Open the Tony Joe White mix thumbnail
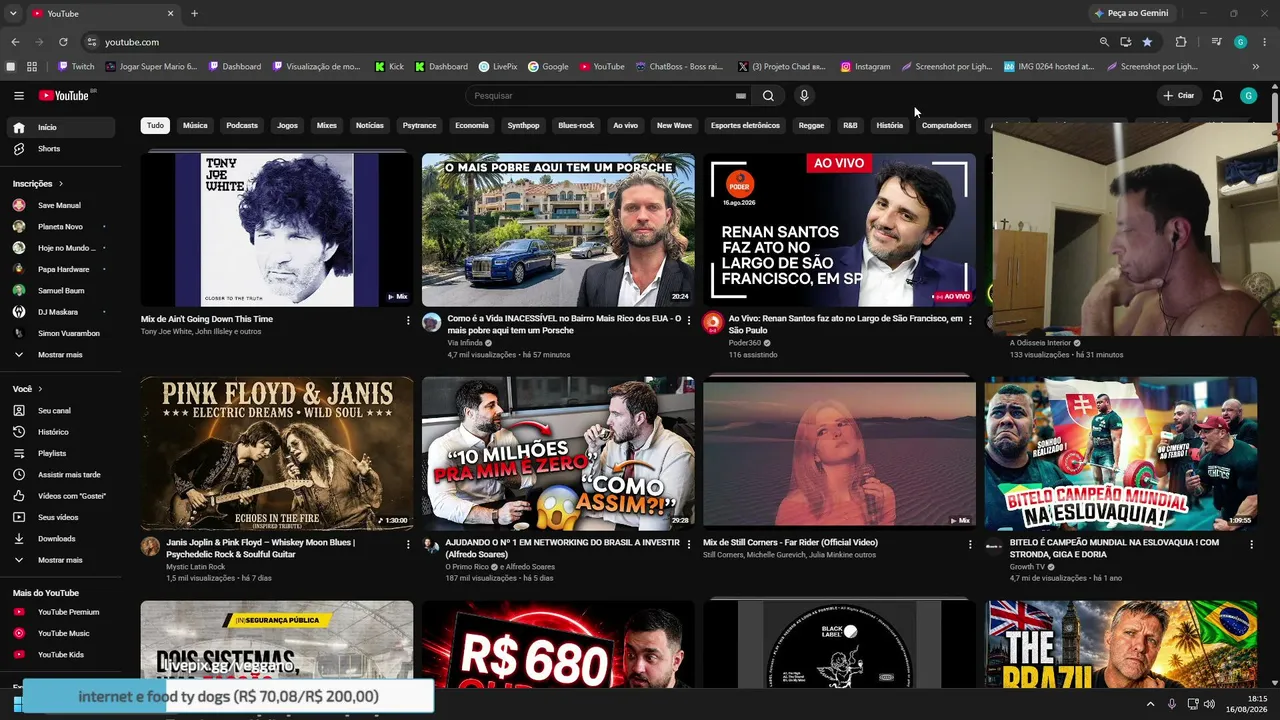Viewport: 1280px width, 720px height. click(x=277, y=229)
